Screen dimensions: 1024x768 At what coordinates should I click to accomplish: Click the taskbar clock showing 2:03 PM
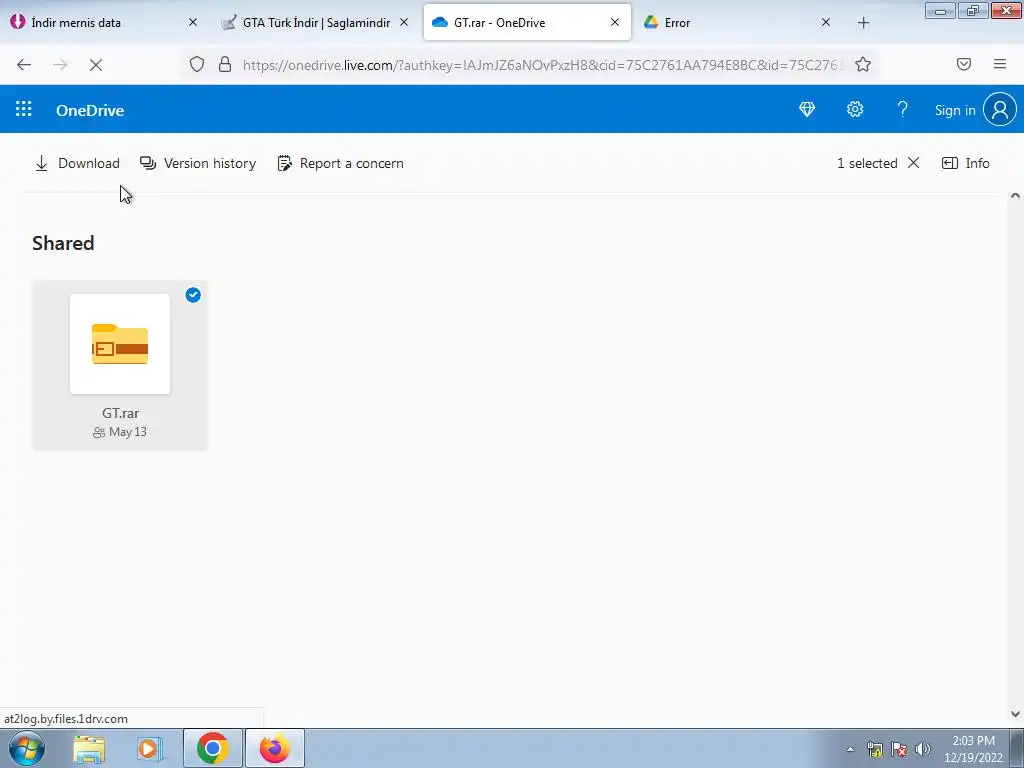pos(973,749)
